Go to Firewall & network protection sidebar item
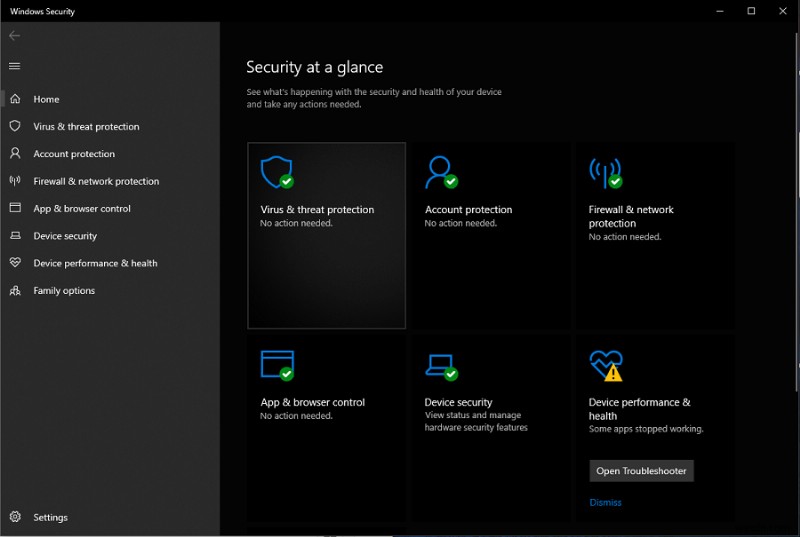 coord(110,181)
